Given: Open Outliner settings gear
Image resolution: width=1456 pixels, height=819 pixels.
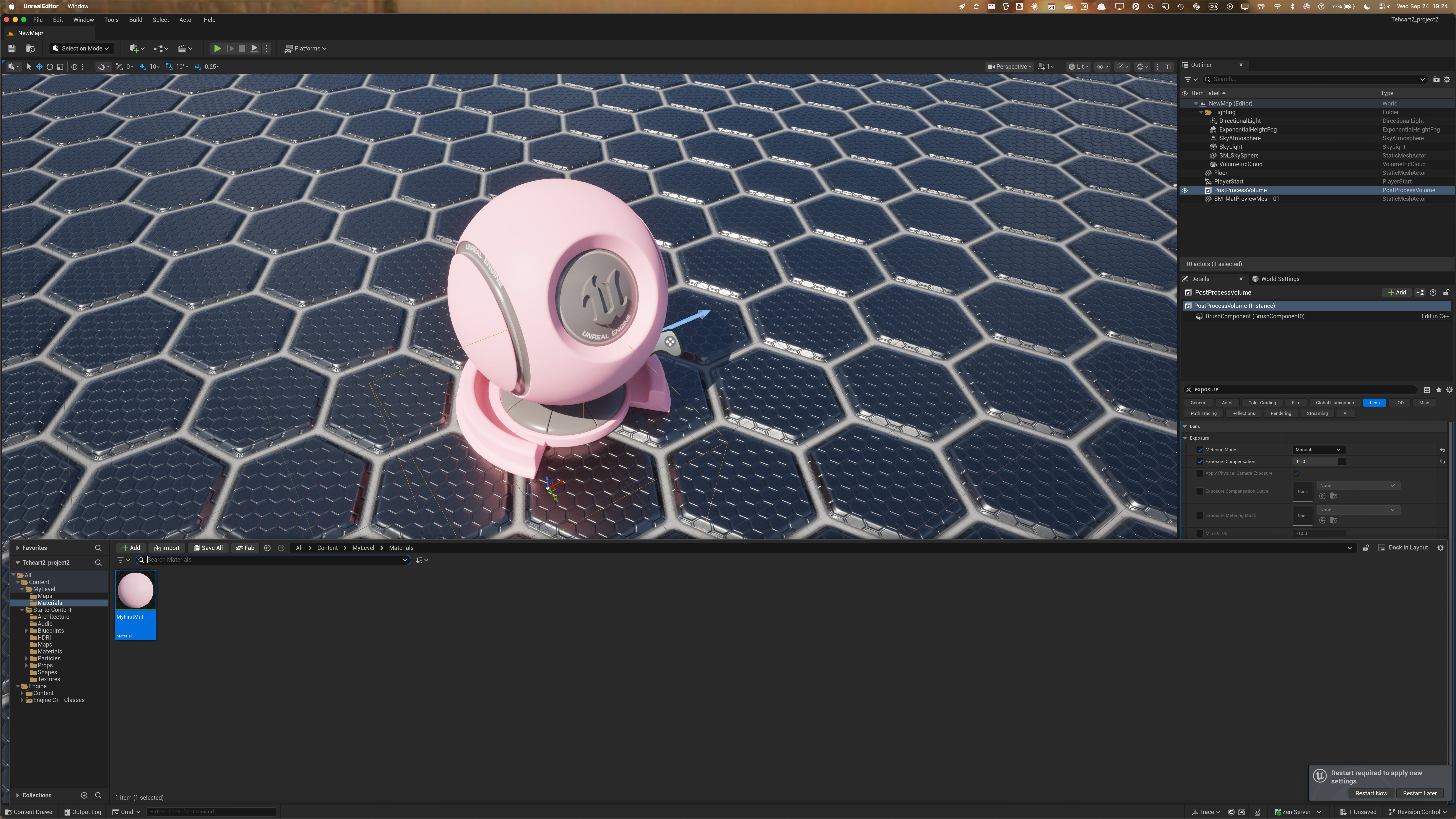Looking at the screenshot, I should tap(1447, 80).
